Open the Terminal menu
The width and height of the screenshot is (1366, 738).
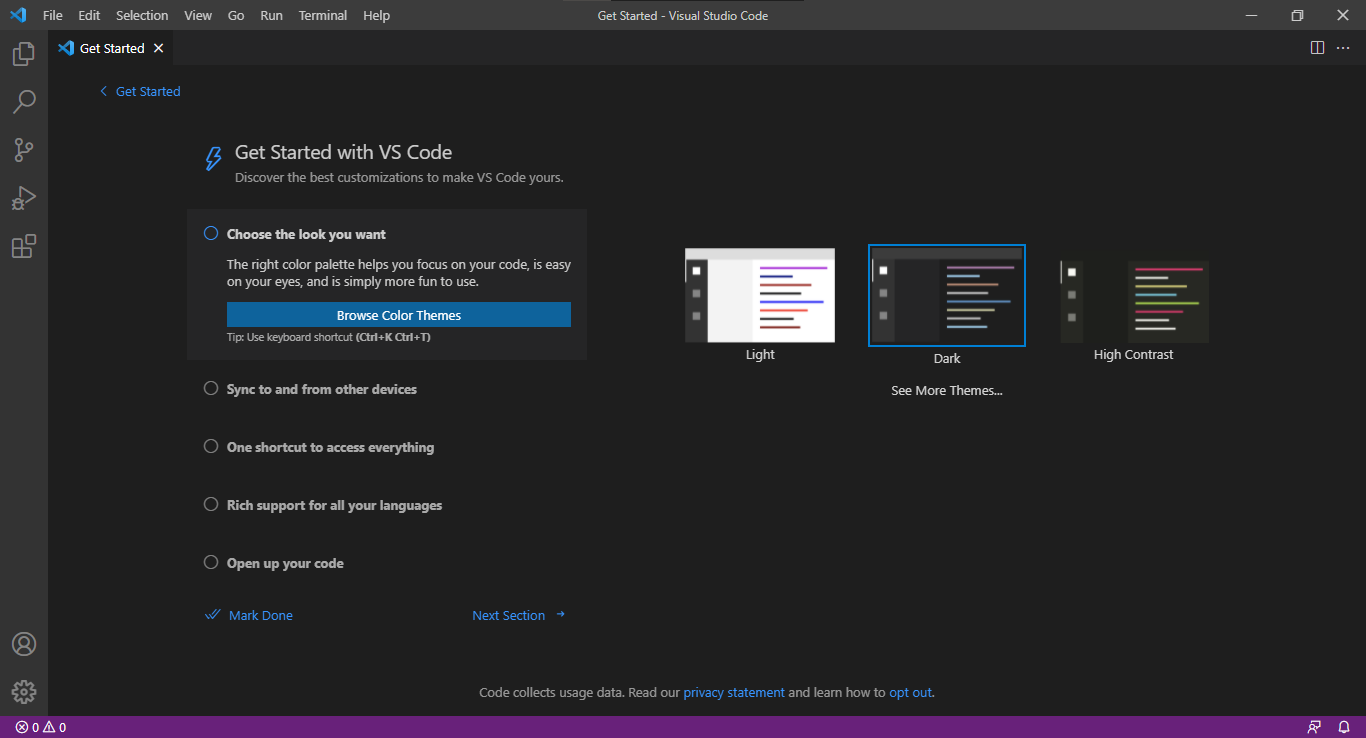(322, 15)
